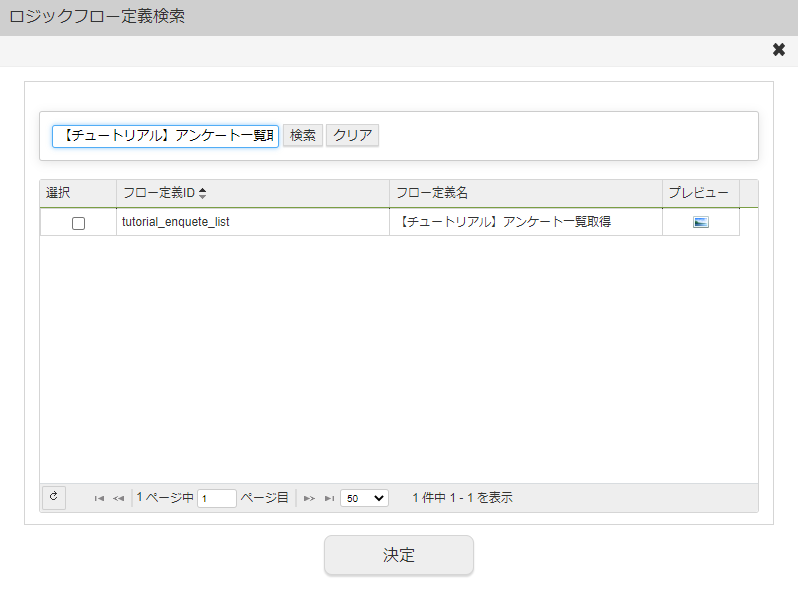Click the クリア clear button
Screen dimensions: 798x595
(x=352, y=135)
